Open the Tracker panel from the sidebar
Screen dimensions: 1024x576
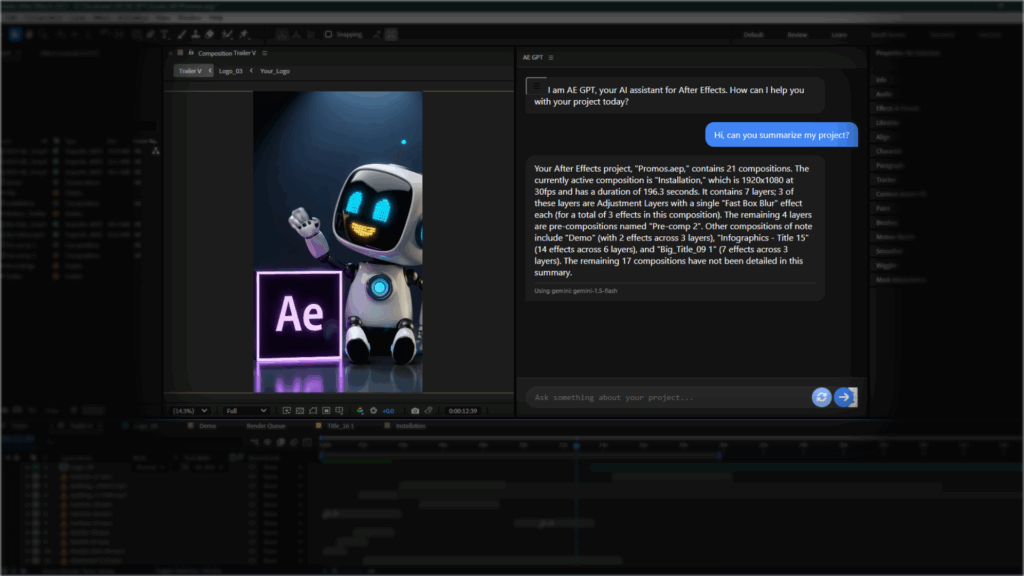coord(885,179)
